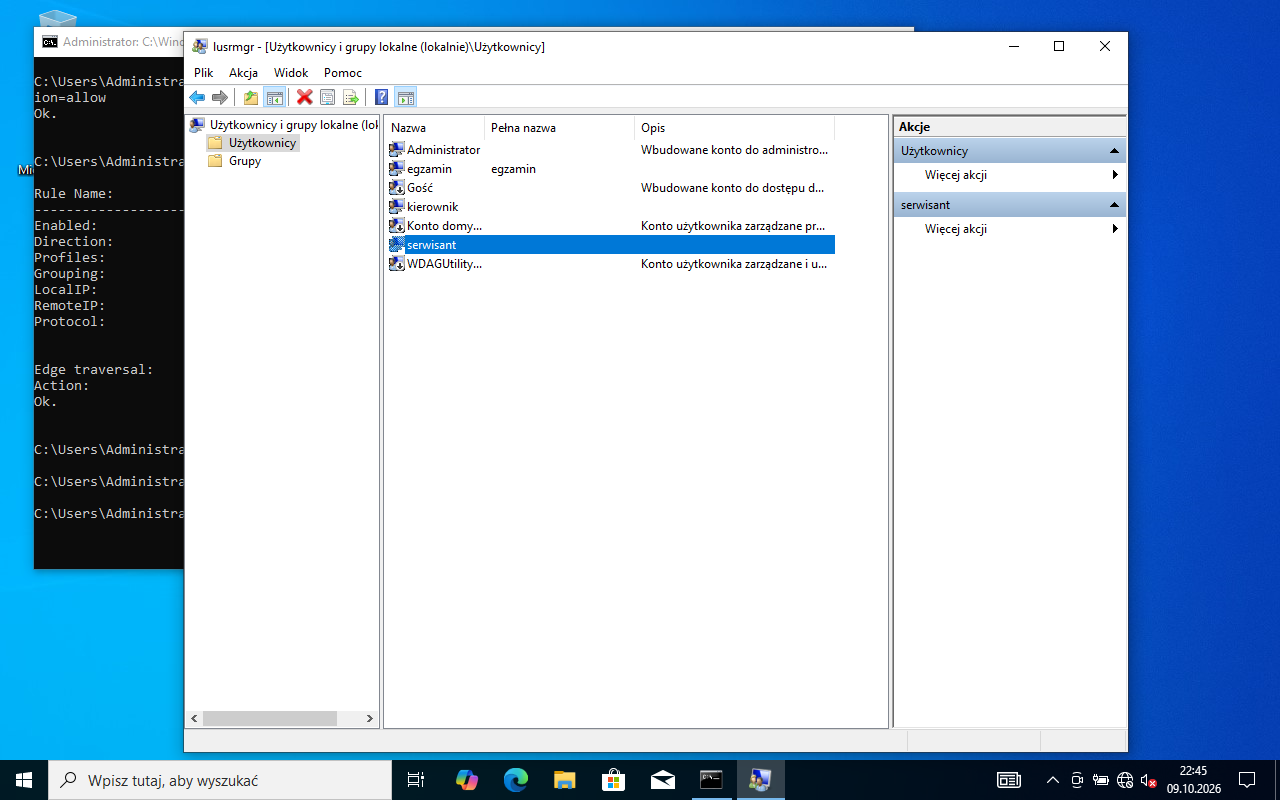
Task: Click tree pane scrollbar left arrow
Action: click(194, 719)
